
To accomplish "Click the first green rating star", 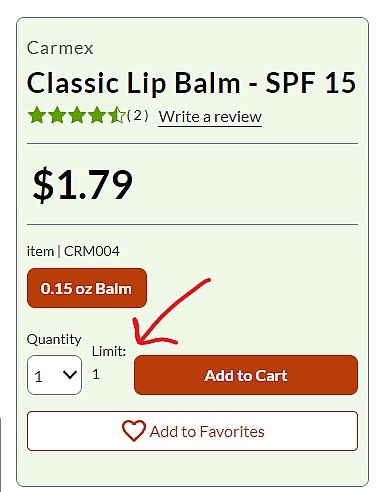I will pos(37,115).
